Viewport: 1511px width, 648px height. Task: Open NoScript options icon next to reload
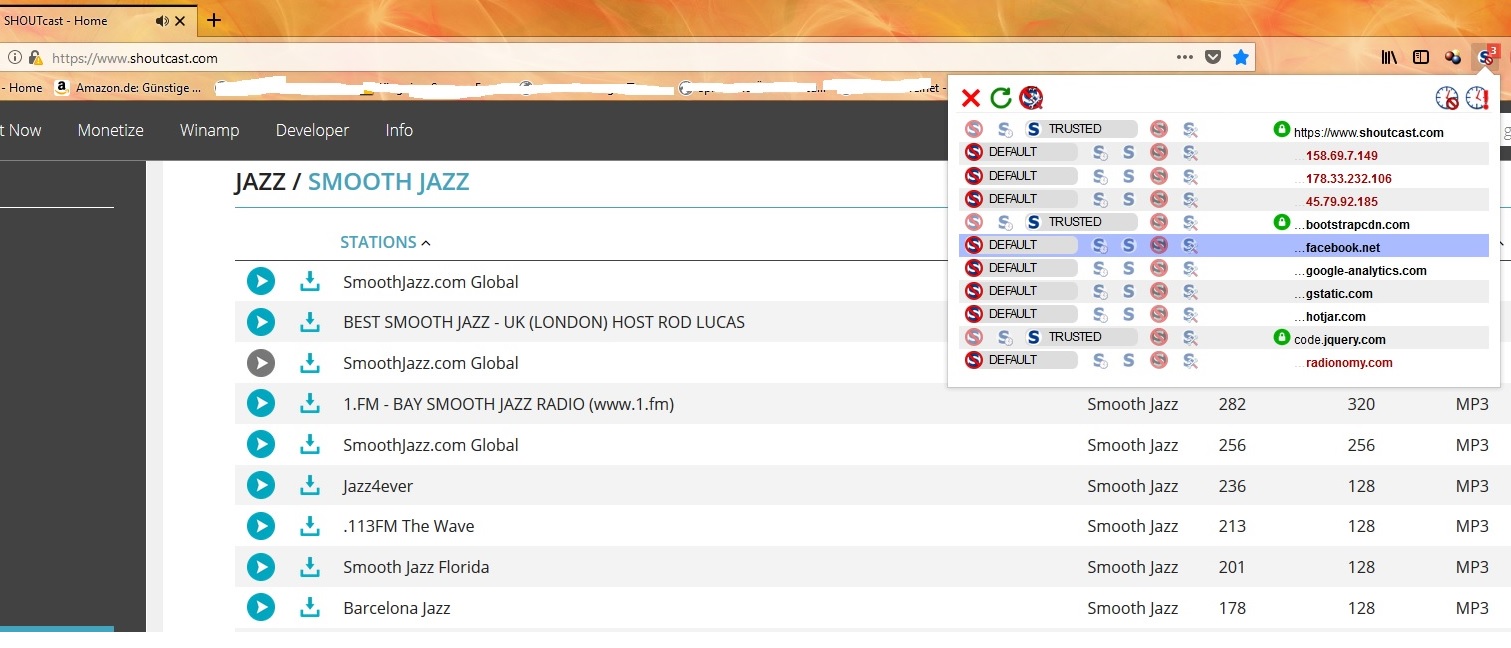pos(1031,98)
